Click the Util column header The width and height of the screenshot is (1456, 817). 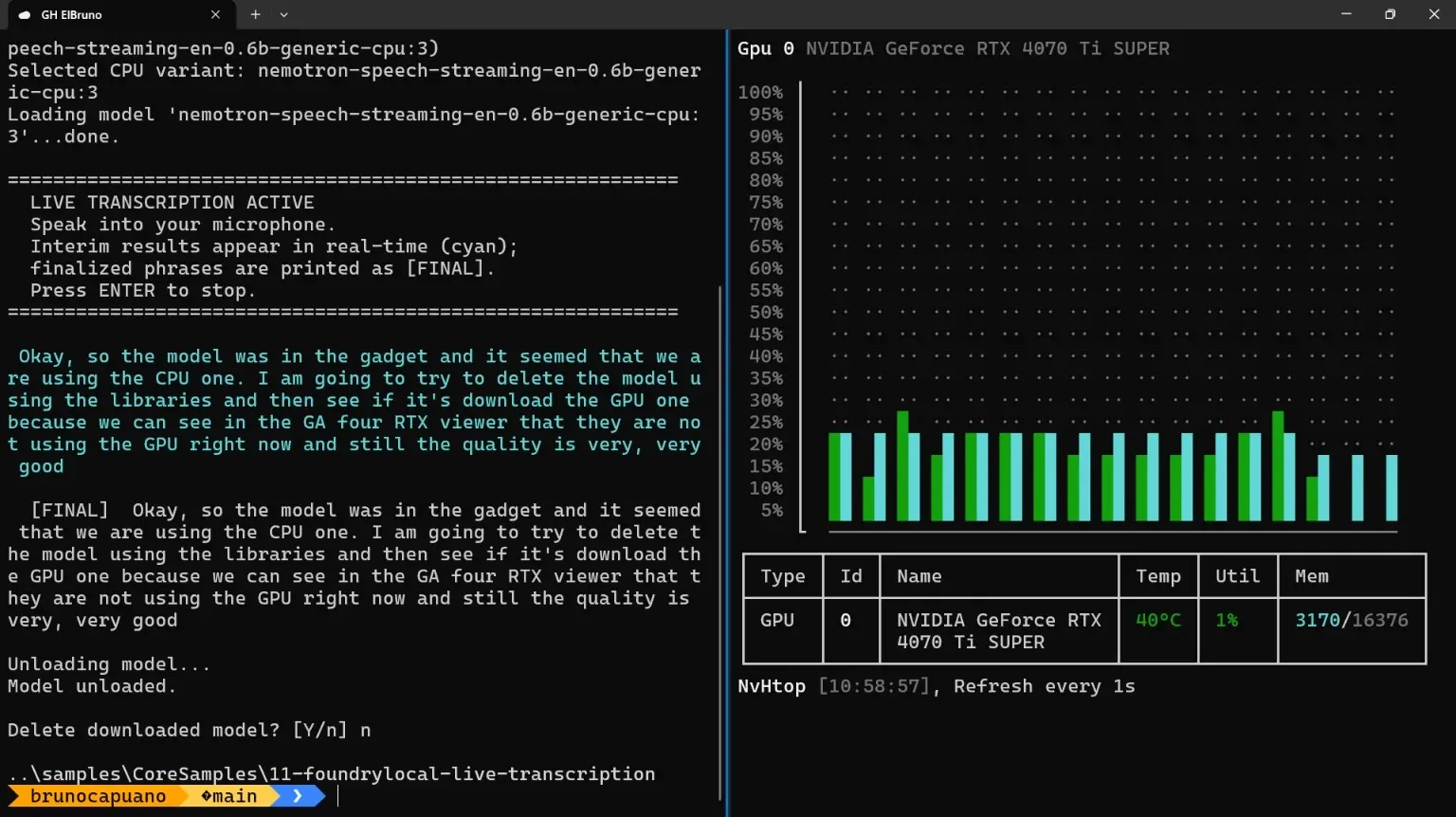(x=1238, y=576)
